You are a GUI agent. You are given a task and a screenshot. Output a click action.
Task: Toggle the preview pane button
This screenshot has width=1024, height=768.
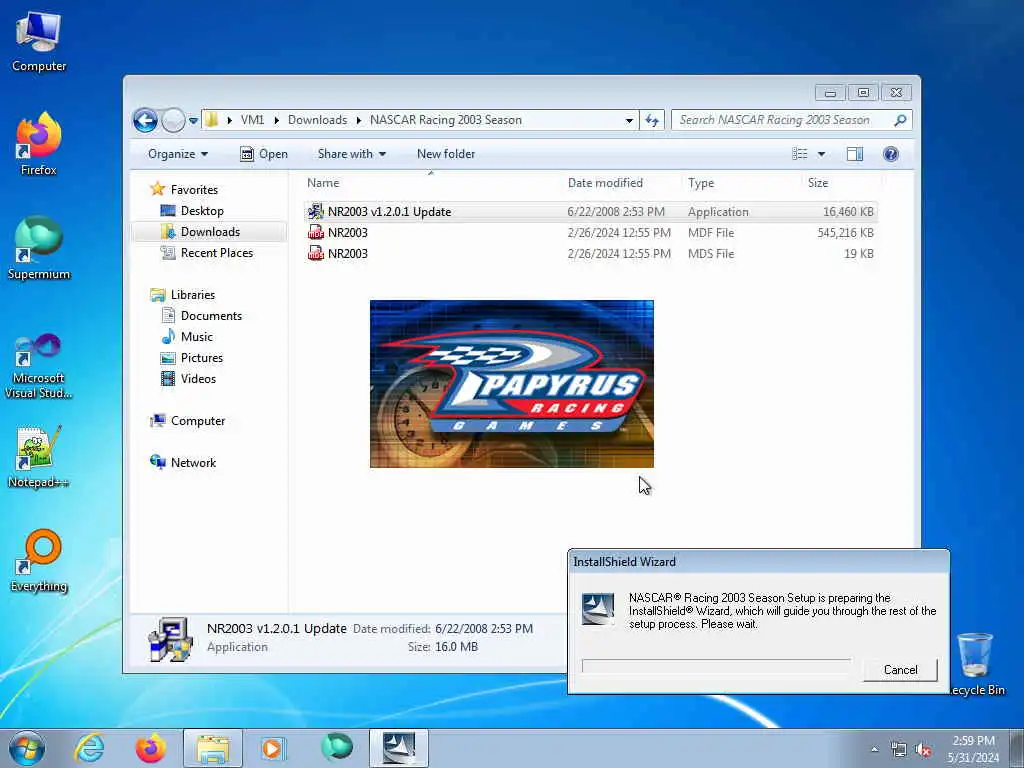[855, 154]
